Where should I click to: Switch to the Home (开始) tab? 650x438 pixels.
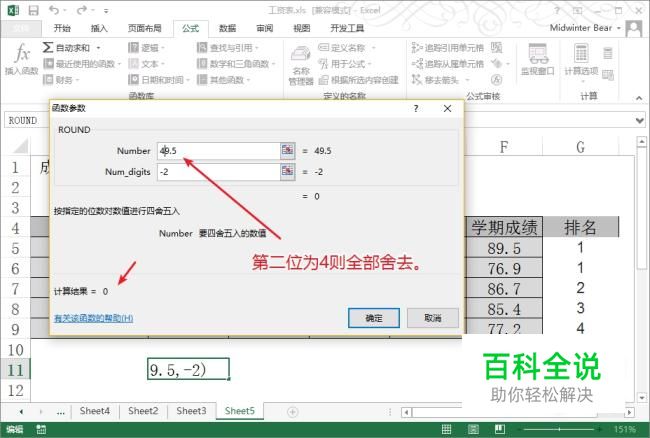click(62, 28)
